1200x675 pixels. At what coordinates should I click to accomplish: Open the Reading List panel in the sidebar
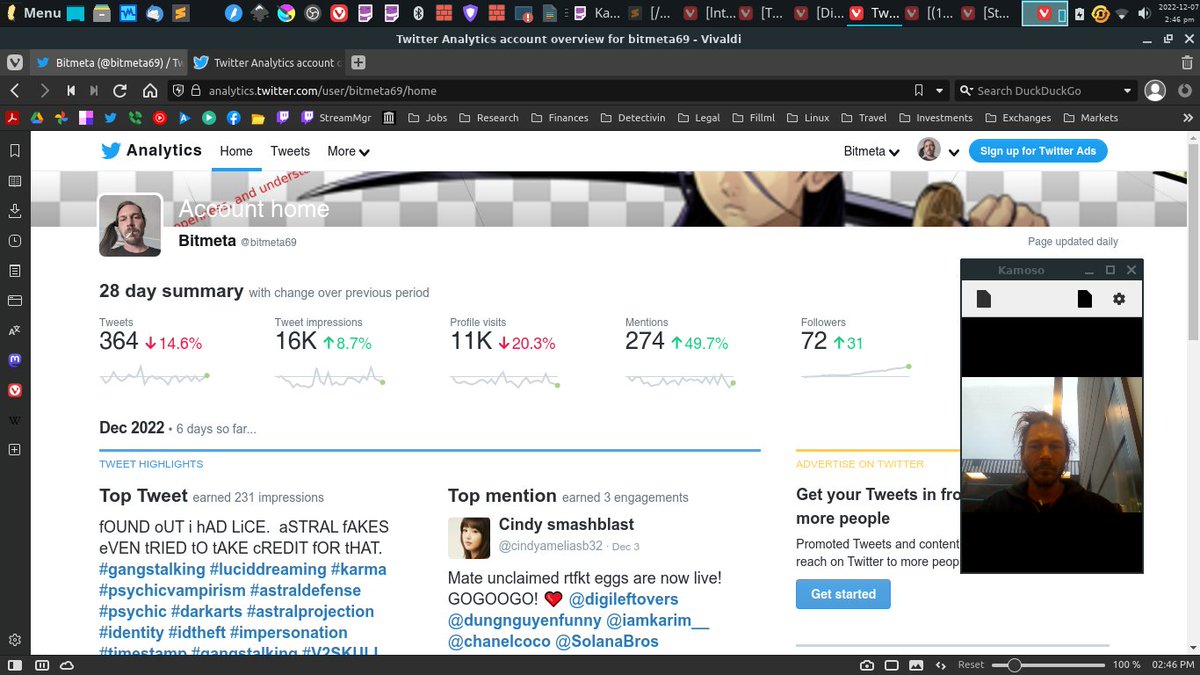pos(15,181)
